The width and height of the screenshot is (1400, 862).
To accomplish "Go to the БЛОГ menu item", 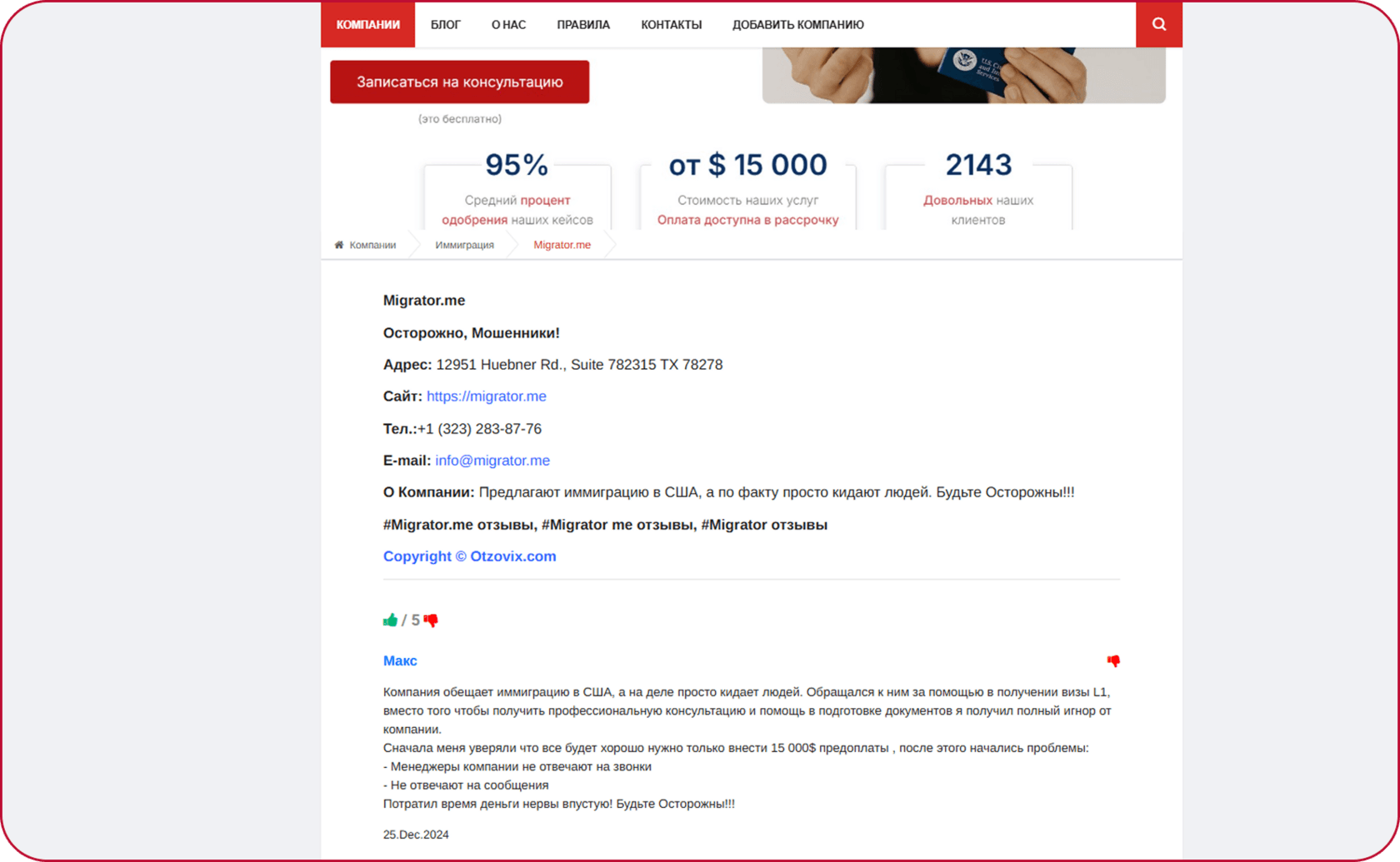I will [x=445, y=24].
